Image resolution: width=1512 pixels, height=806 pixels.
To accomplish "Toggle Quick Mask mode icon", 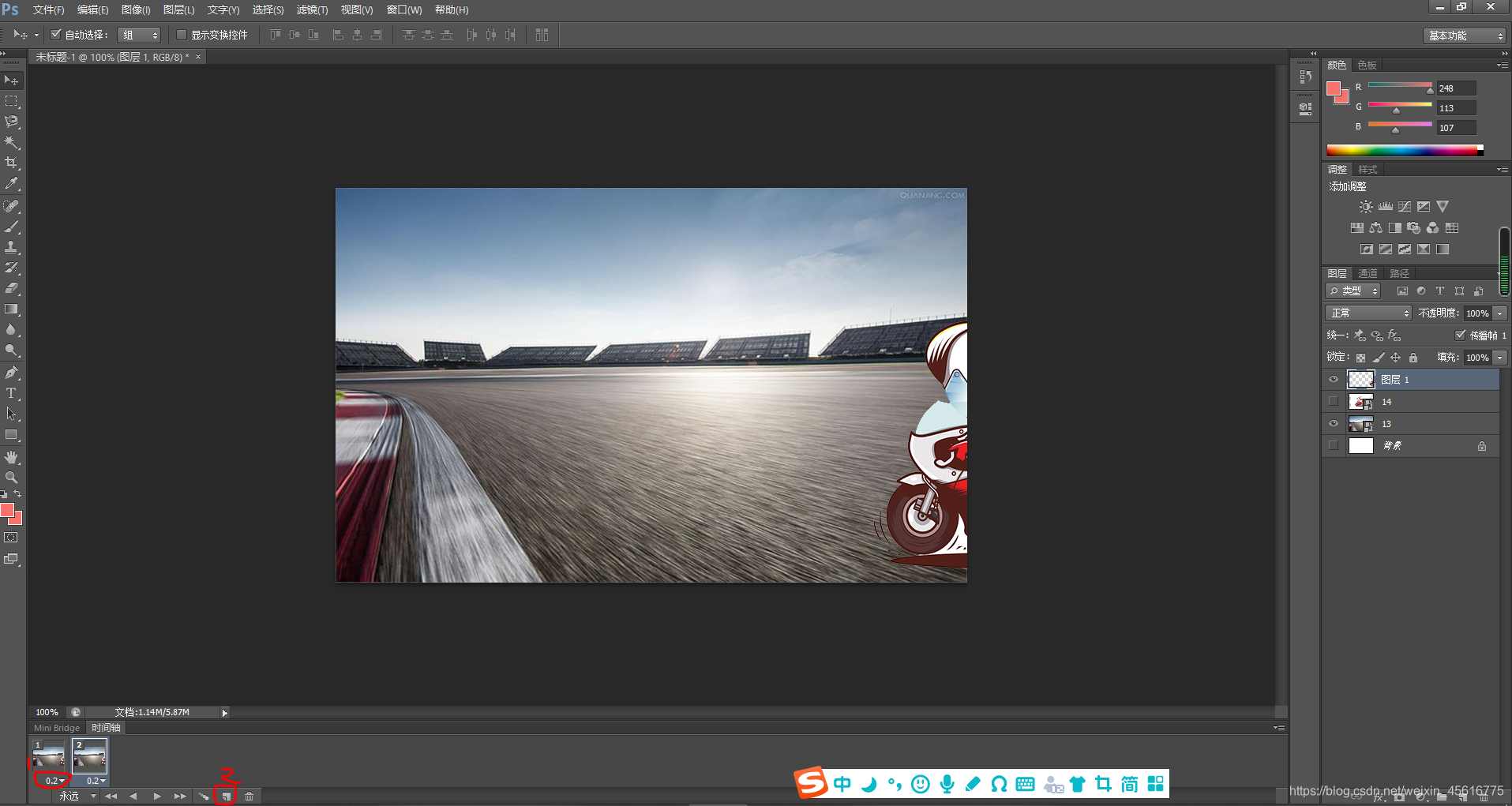I will [x=11, y=538].
